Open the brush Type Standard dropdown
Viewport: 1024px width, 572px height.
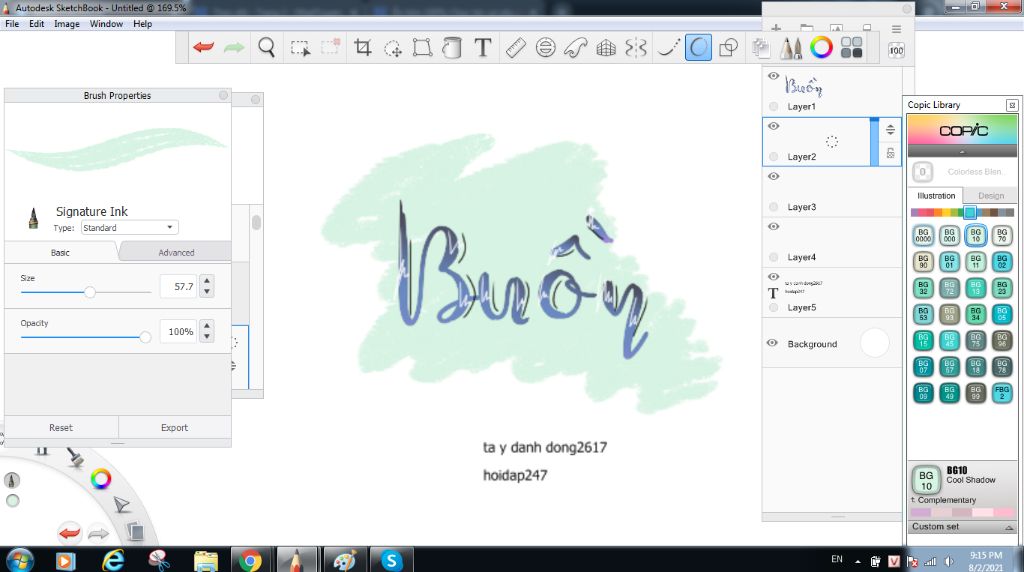click(129, 227)
